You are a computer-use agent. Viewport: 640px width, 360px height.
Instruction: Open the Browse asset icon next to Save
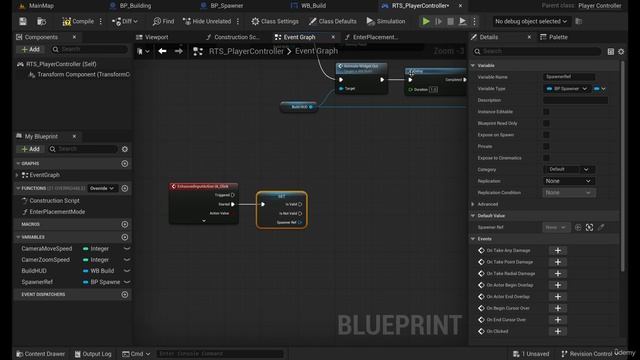[41, 21]
